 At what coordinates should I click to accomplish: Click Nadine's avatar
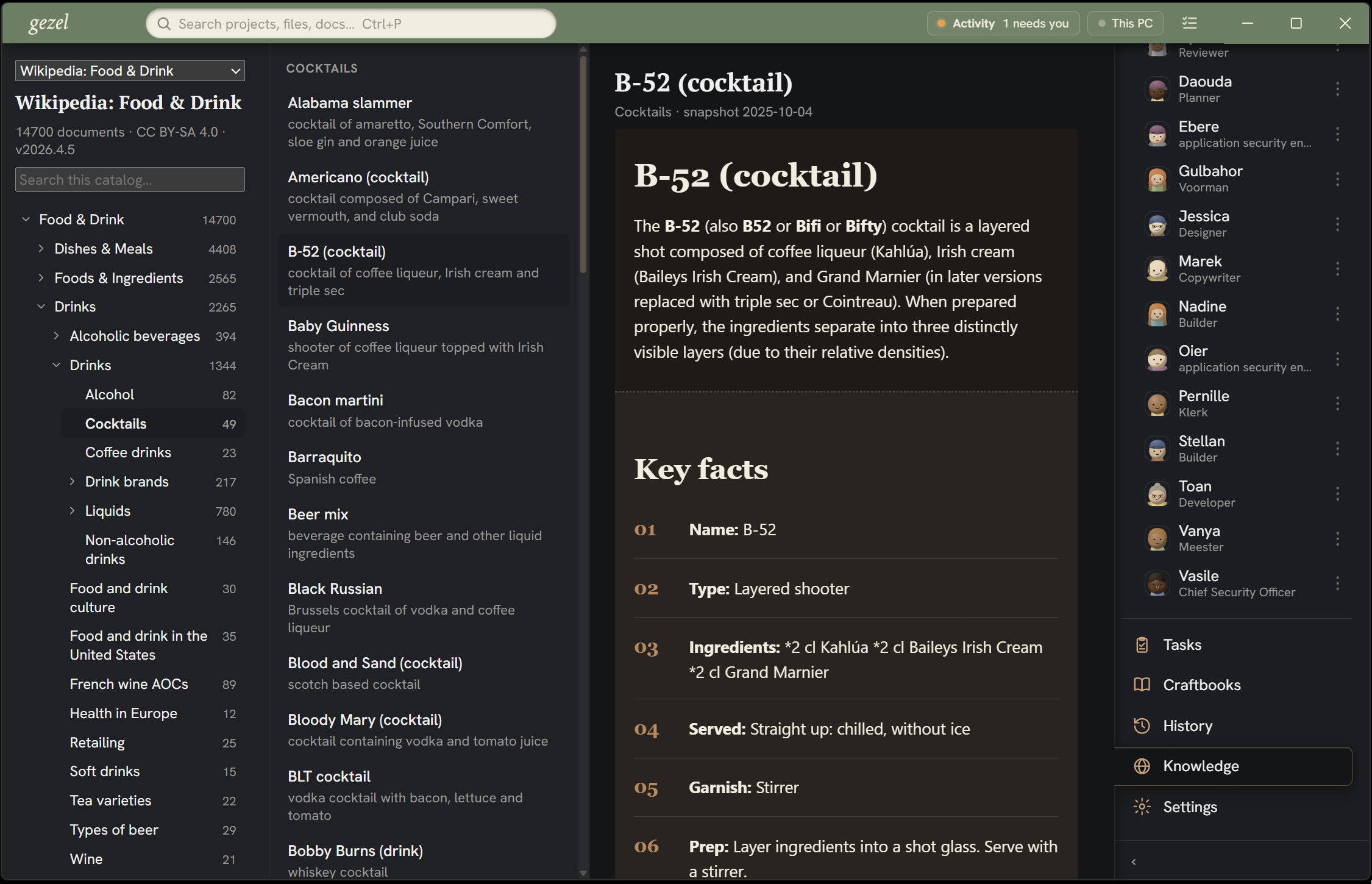click(1157, 314)
